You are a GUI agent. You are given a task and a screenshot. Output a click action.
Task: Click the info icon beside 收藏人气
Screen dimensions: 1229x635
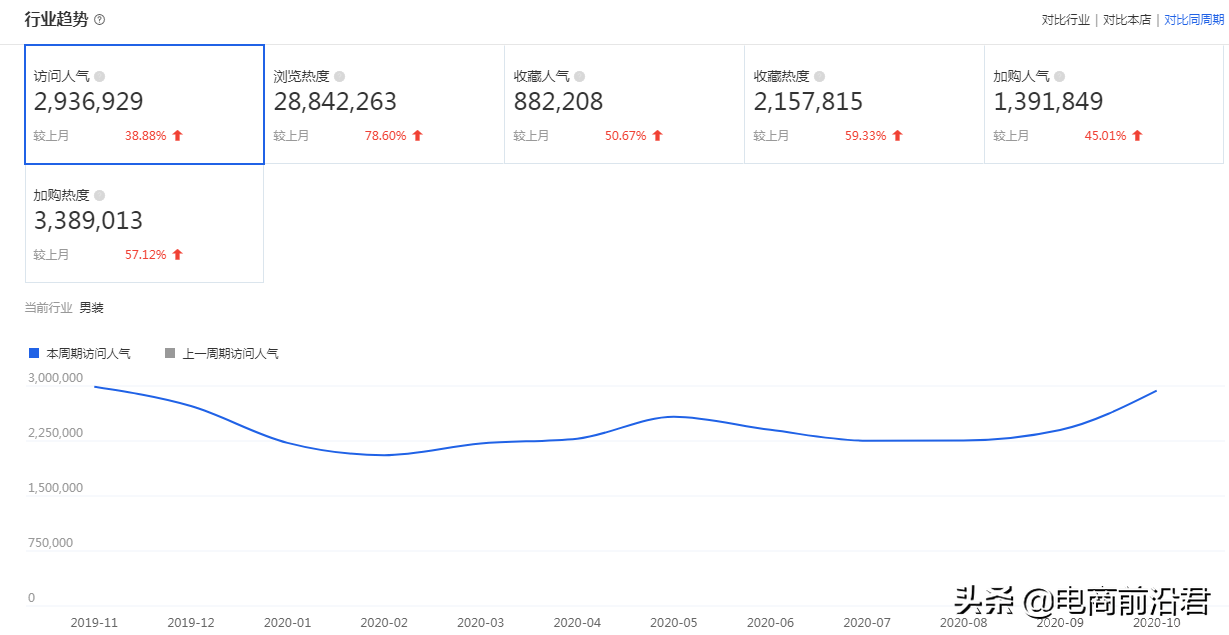(578, 75)
